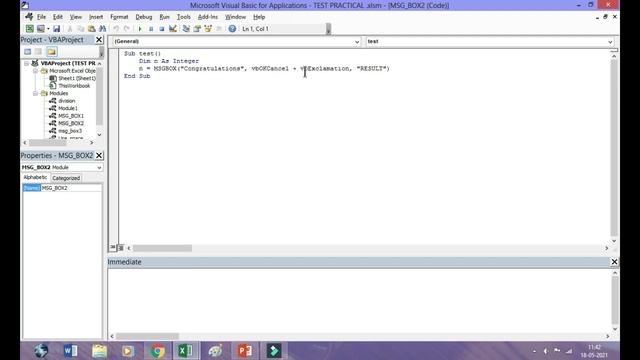640x360 pixels.
Task: Open Properties Window toolbar icon
Action: coord(197,29)
